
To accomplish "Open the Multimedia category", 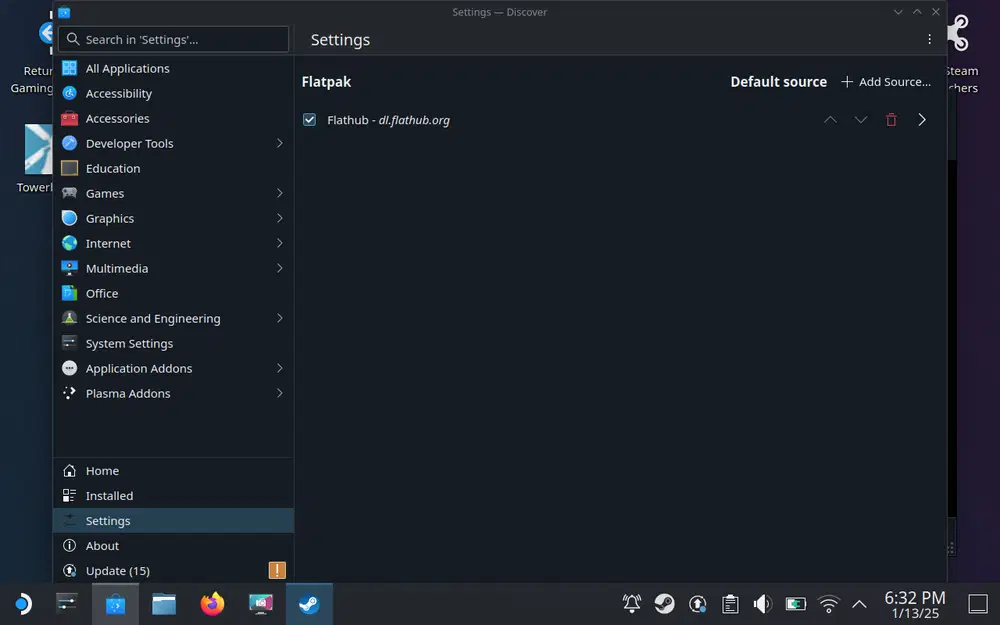I will point(173,268).
